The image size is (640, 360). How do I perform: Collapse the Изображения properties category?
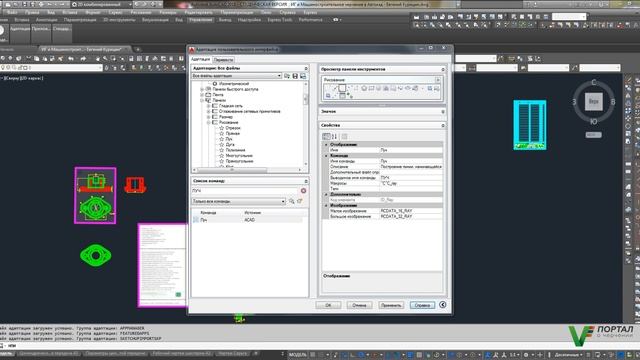click(326, 205)
